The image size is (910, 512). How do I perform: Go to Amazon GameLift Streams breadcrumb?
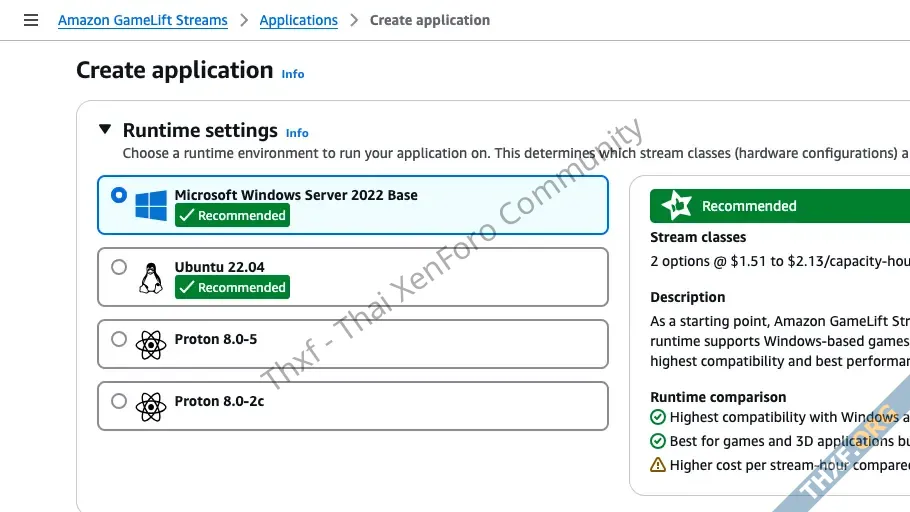pyautogui.click(x=143, y=20)
